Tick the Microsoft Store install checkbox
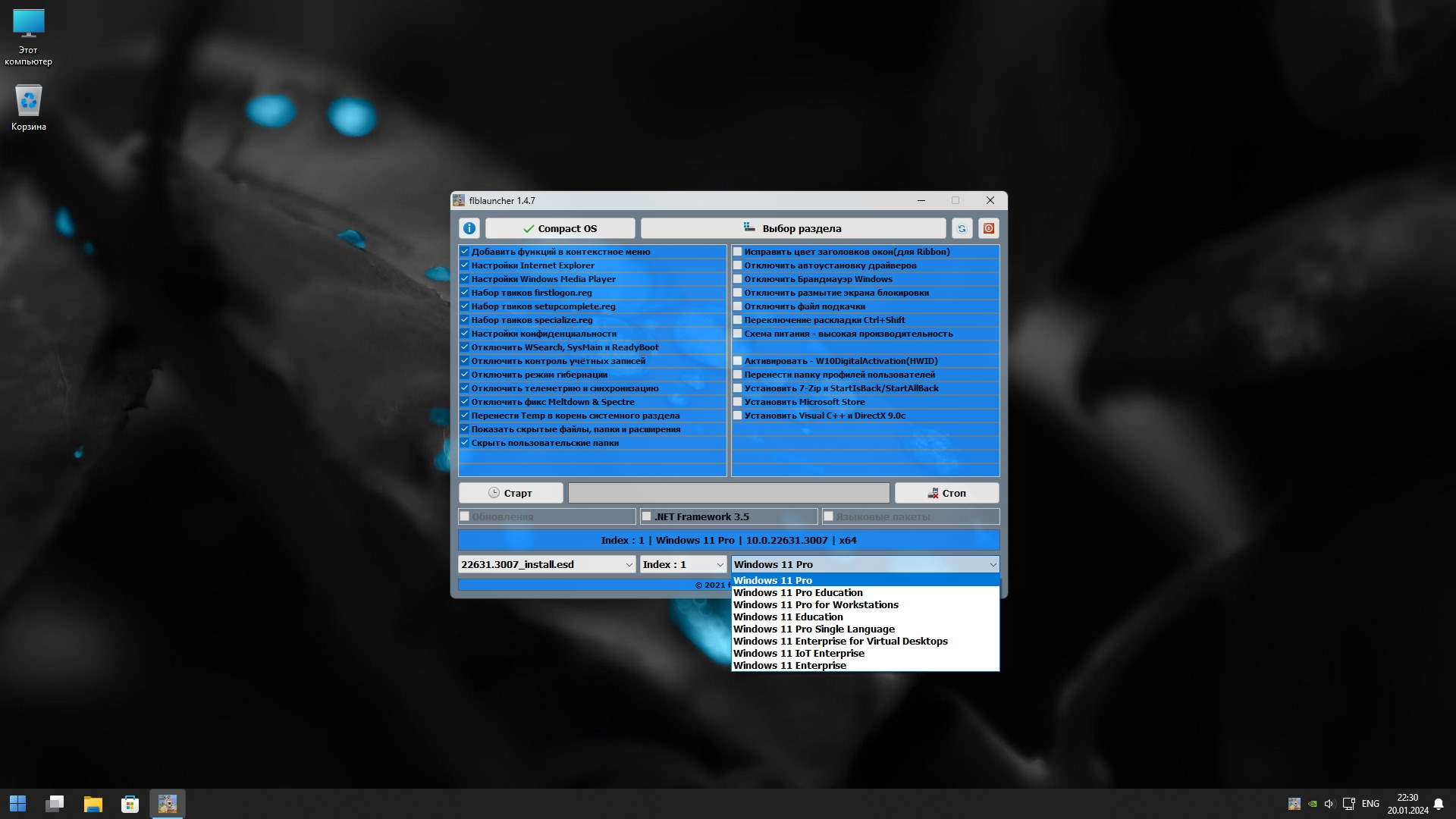1456x819 pixels. coord(737,402)
